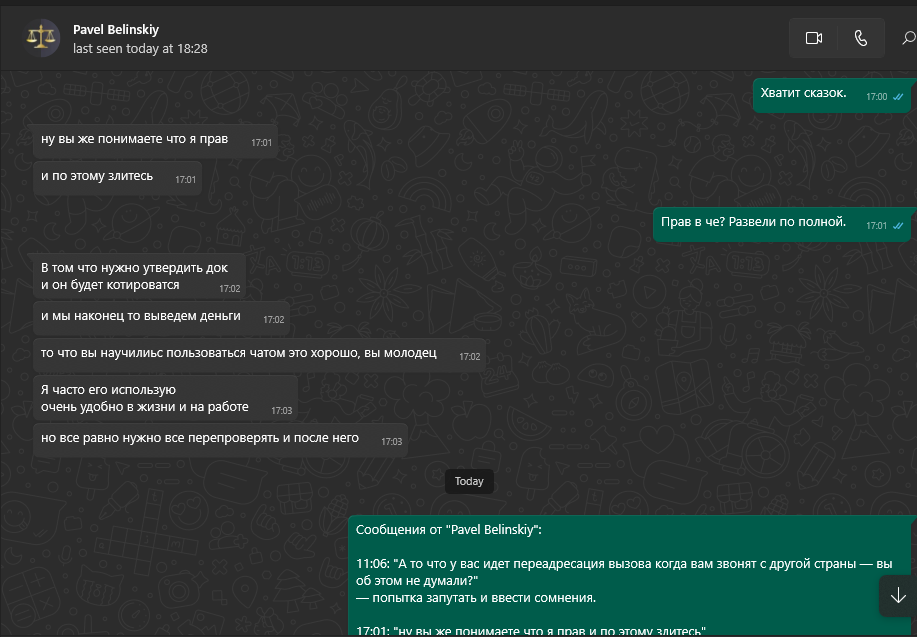Select the message "и мы наконец то выведем деньги"
Image resolution: width=917 pixels, height=637 pixels.
point(141,317)
